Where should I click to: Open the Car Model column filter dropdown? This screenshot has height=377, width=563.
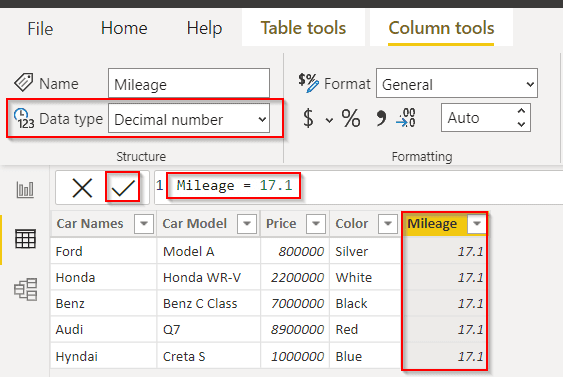click(247, 224)
